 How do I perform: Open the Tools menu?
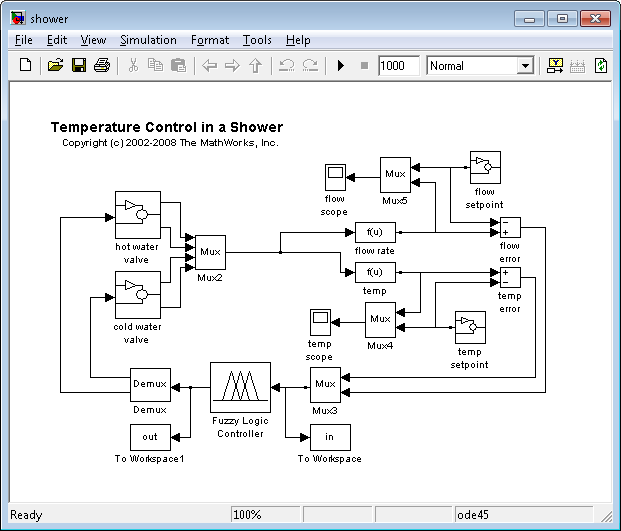click(257, 40)
